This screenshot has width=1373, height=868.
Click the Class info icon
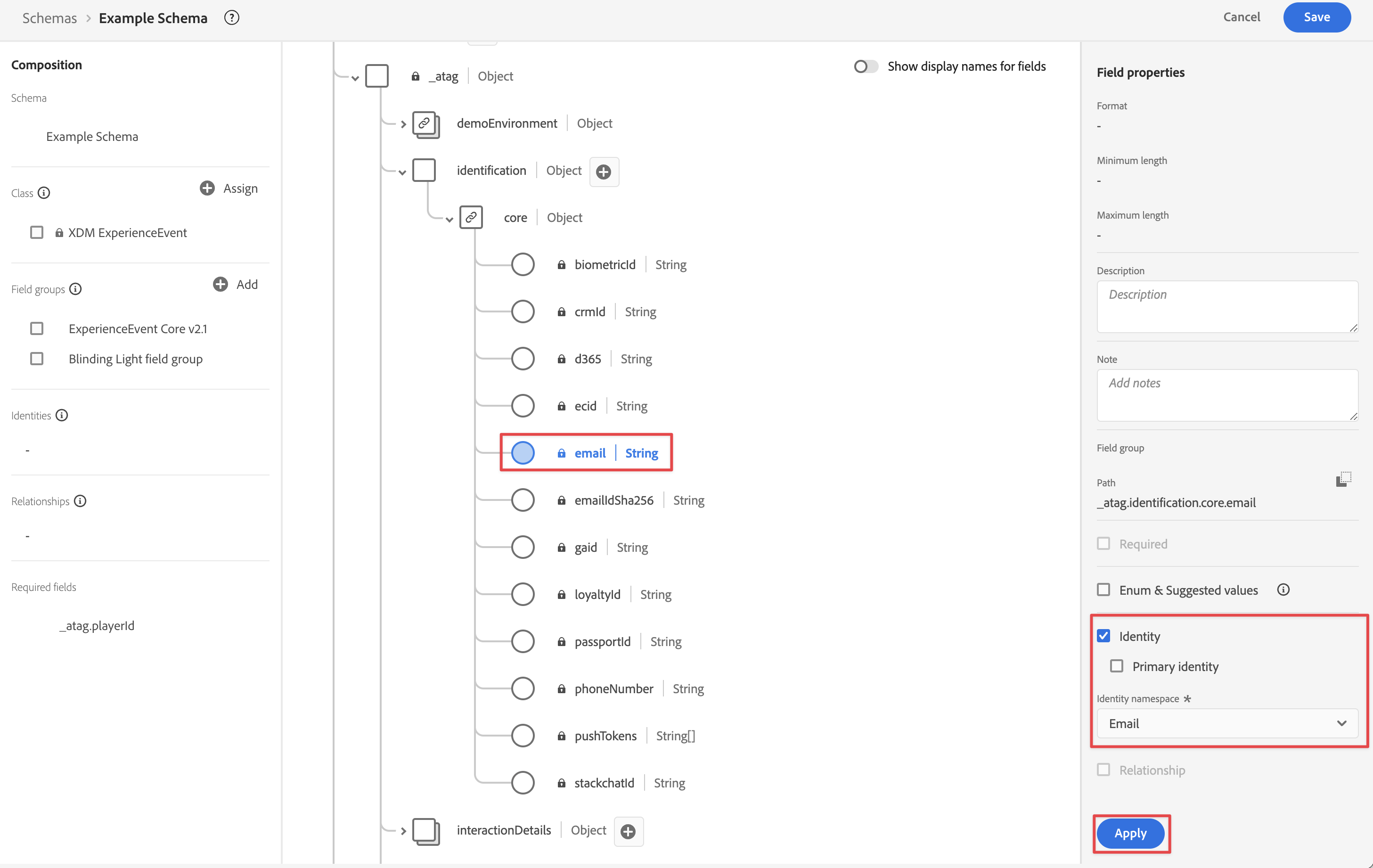[x=44, y=193]
